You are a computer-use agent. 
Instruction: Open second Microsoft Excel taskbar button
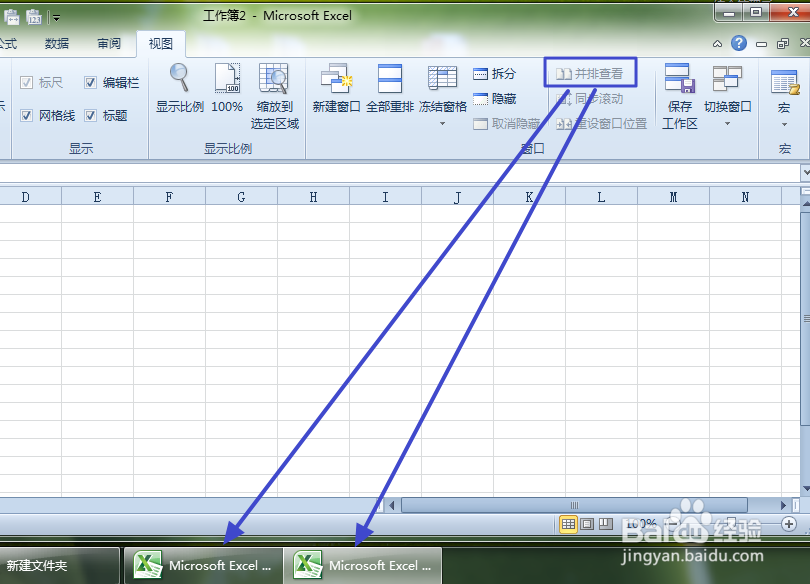[363, 565]
